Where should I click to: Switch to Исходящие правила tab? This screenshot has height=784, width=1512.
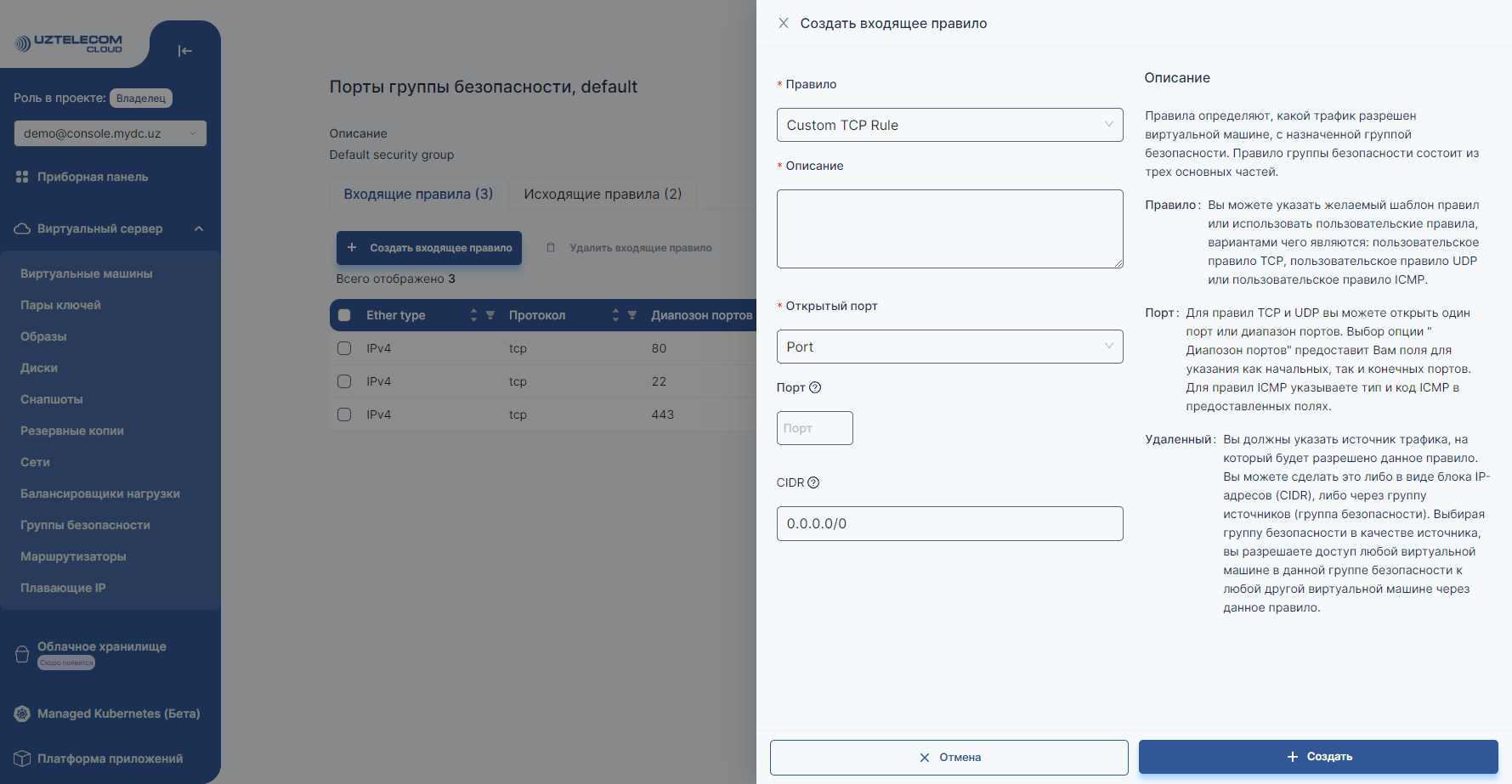[602, 194]
